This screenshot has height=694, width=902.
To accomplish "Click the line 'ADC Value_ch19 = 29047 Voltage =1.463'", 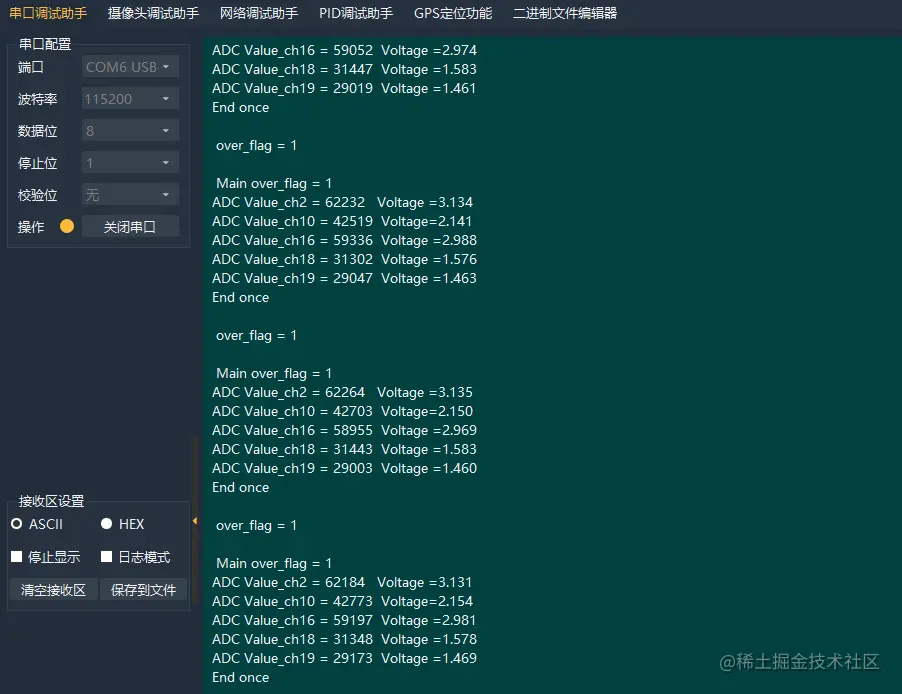I will point(344,279).
